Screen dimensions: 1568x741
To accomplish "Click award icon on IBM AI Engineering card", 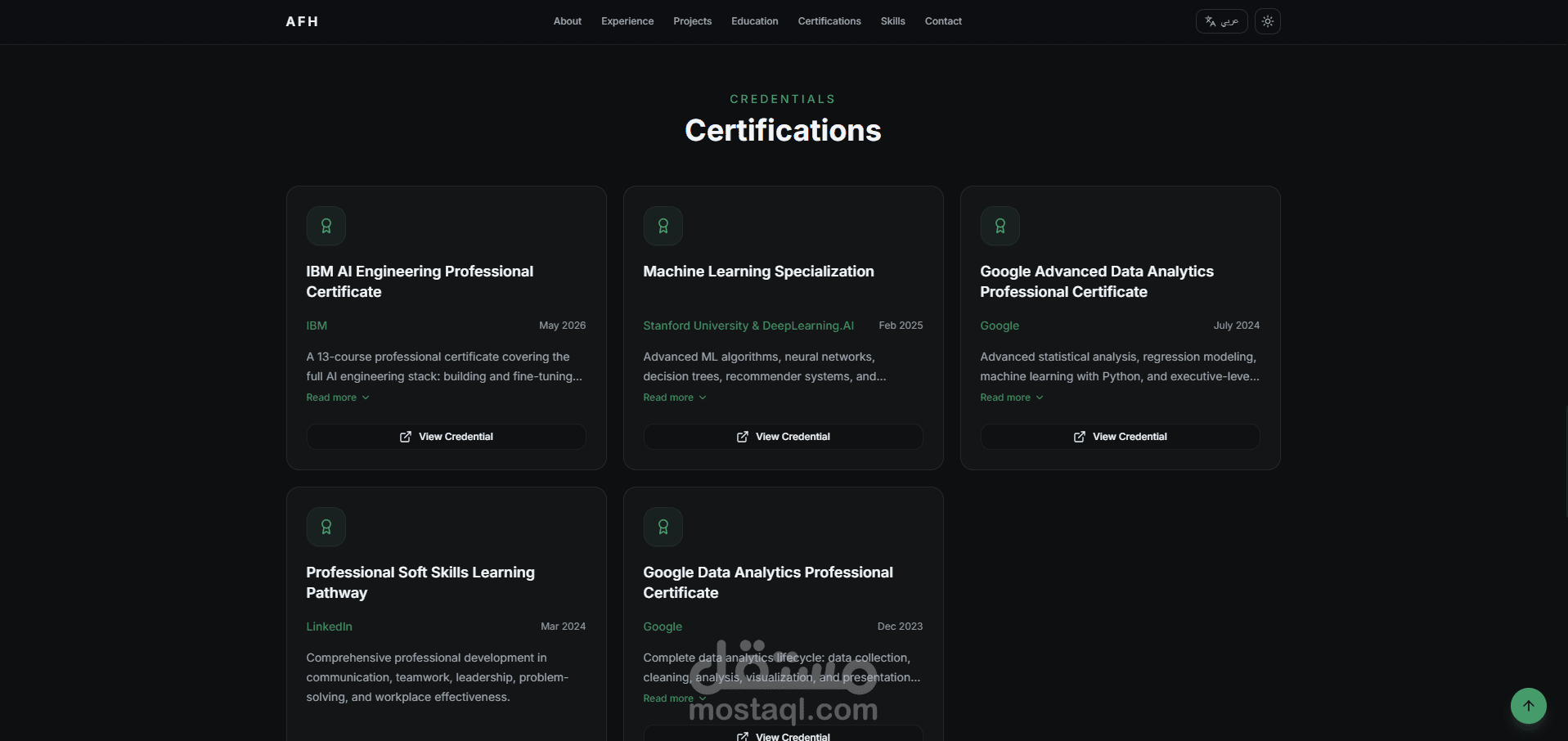I will (326, 226).
